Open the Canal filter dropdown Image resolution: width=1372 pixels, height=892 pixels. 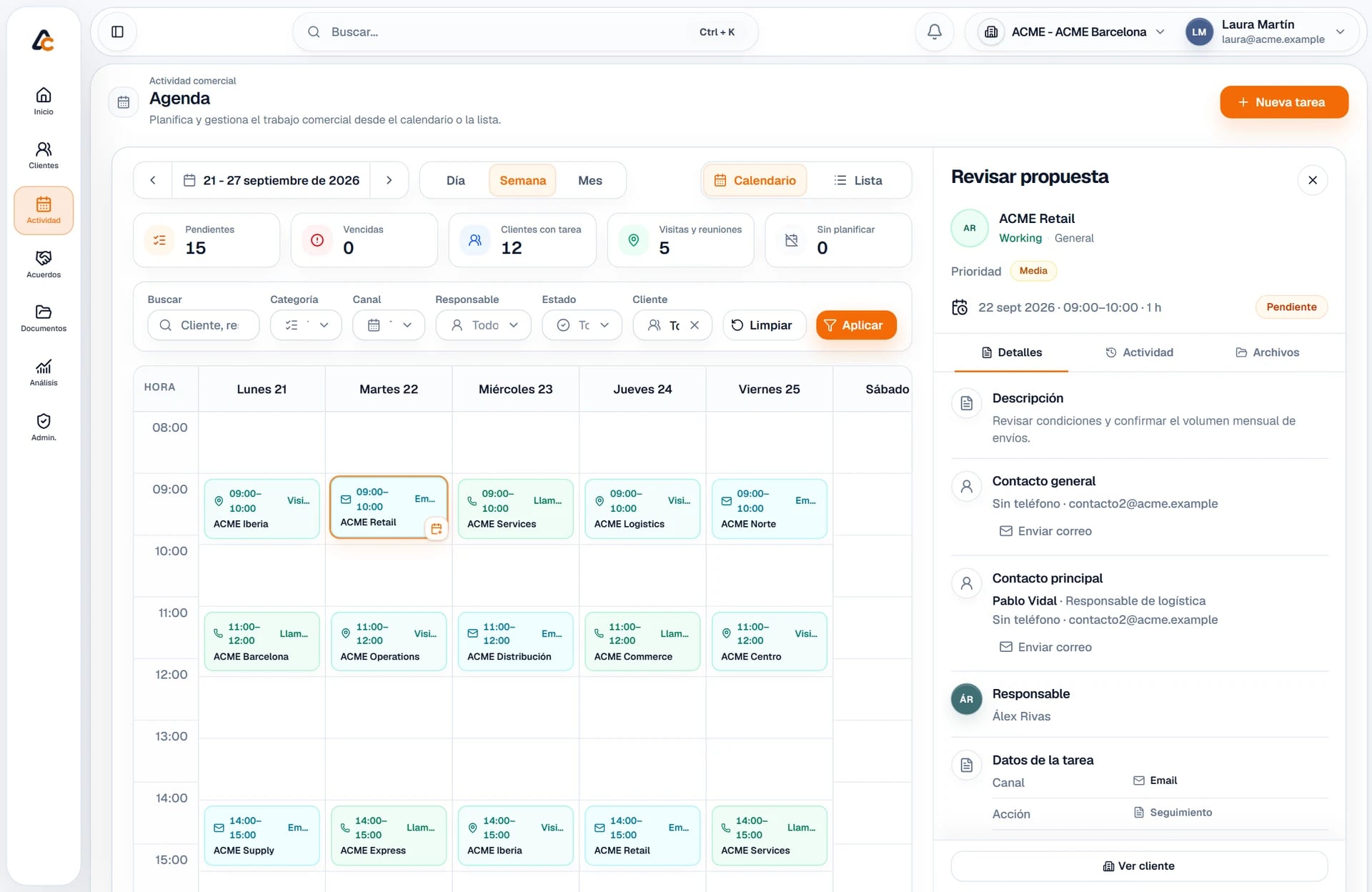pyautogui.click(x=389, y=325)
